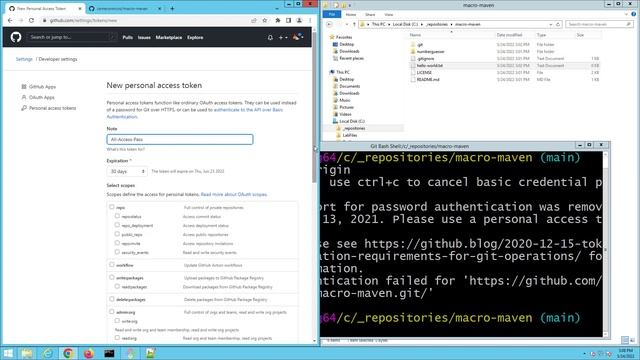Open Chrome extensions puzzle icon
The height and width of the screenshot is (360, 640).
[x=278, y=20]
